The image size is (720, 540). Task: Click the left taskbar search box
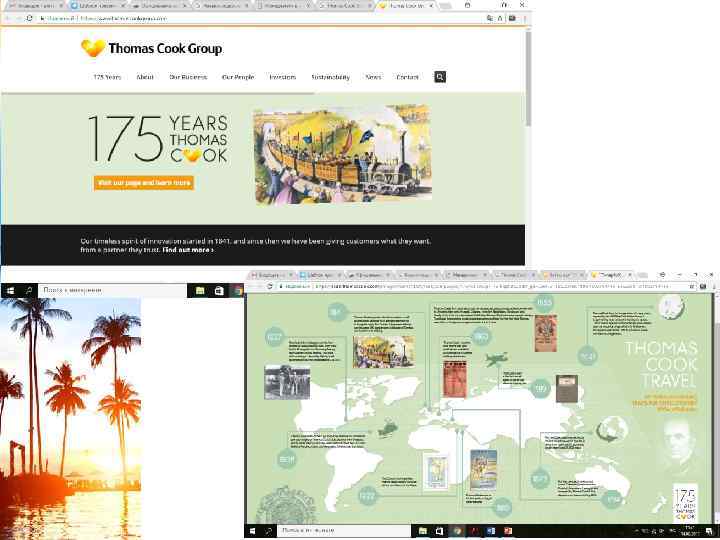pyautogui.click(x=112, y=290)
